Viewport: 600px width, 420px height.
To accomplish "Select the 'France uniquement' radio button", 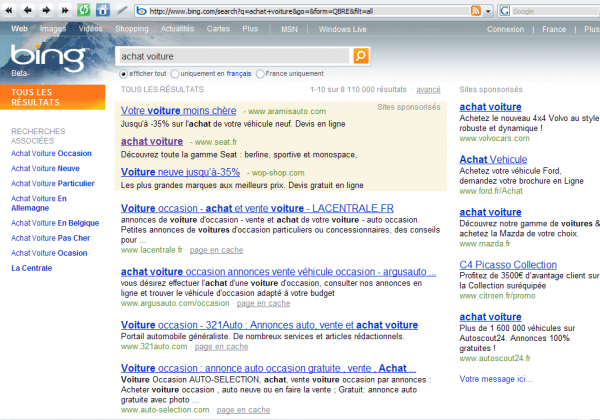I will [x=261, y=73].
